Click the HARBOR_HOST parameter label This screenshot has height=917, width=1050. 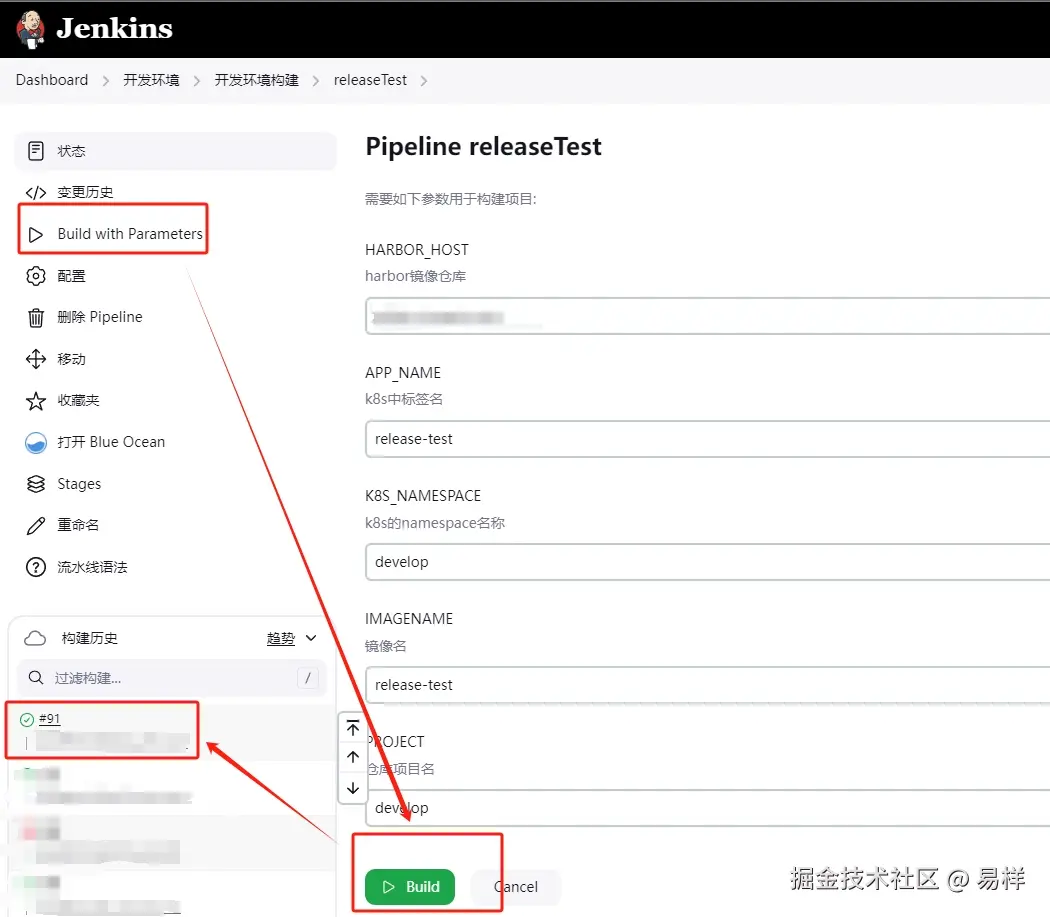[x=417, y=250]
